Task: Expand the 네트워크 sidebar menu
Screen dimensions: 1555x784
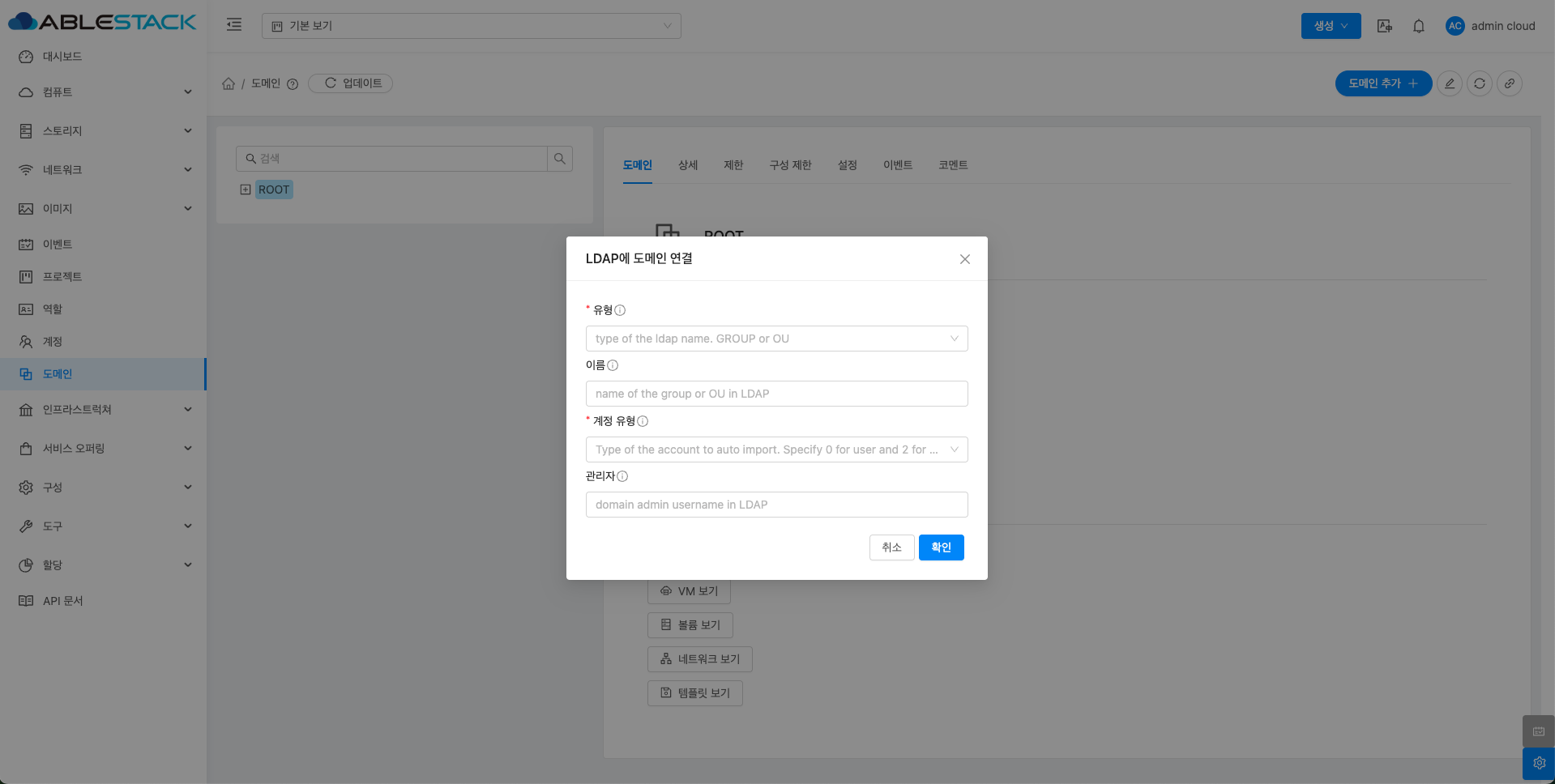Action: point(103,170)
